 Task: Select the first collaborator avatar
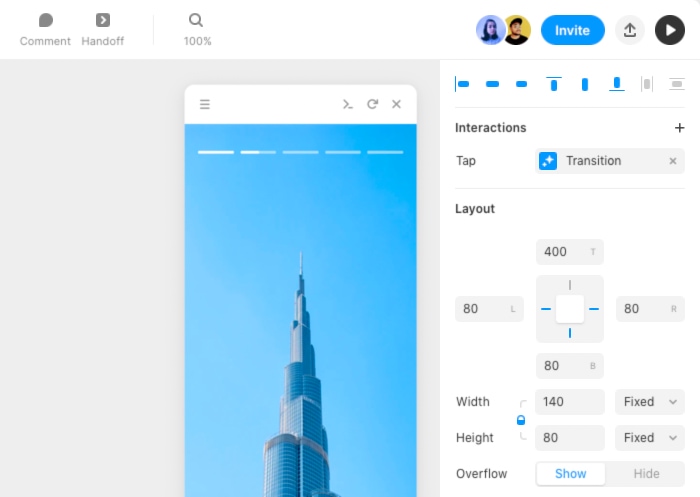pyautogui.click(x=491, y=30)
